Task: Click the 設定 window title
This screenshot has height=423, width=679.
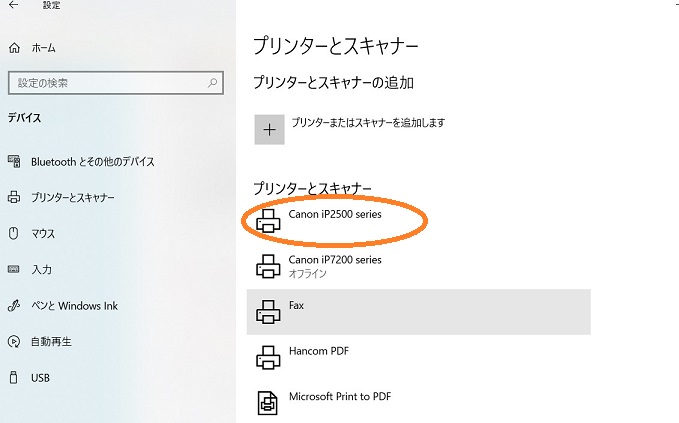Action: [x=51, y=5]
